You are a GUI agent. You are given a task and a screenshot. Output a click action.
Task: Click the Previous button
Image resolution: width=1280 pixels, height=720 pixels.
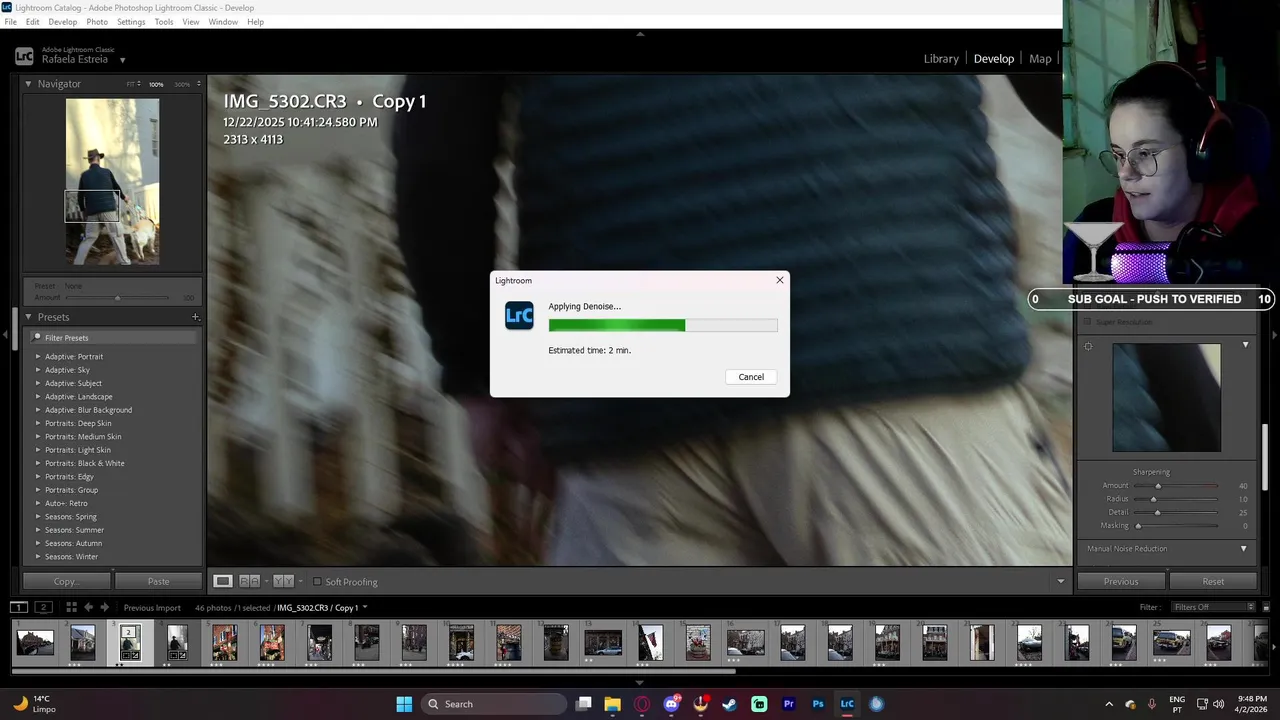[x=1121, y=581]
